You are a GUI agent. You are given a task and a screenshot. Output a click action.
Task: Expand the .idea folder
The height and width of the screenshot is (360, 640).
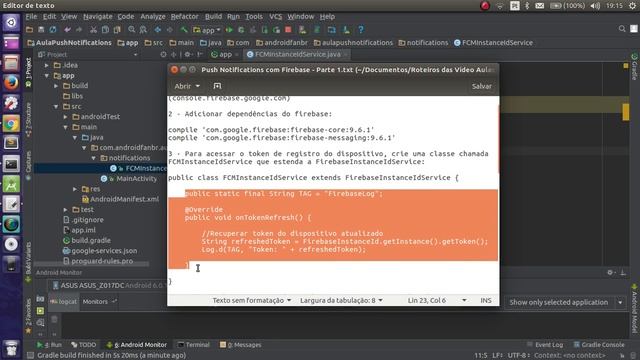[47, 65]
